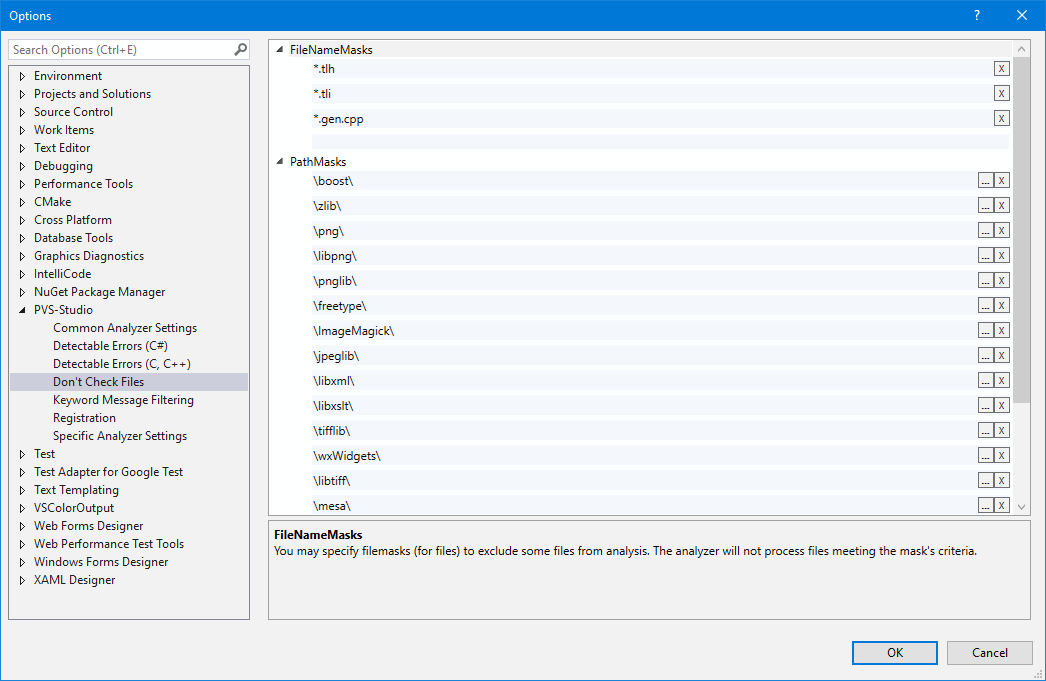Select Source Control category
Viewport: 1046px width, 681px height.
(x=73, y=111)
